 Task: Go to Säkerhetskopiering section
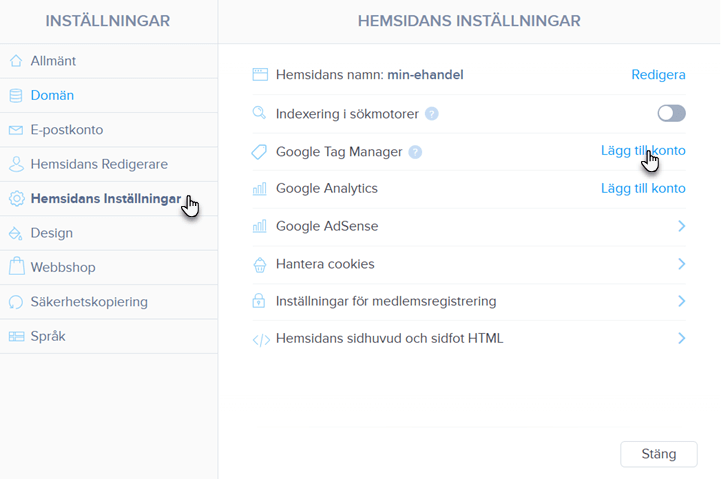click(109, 302)
